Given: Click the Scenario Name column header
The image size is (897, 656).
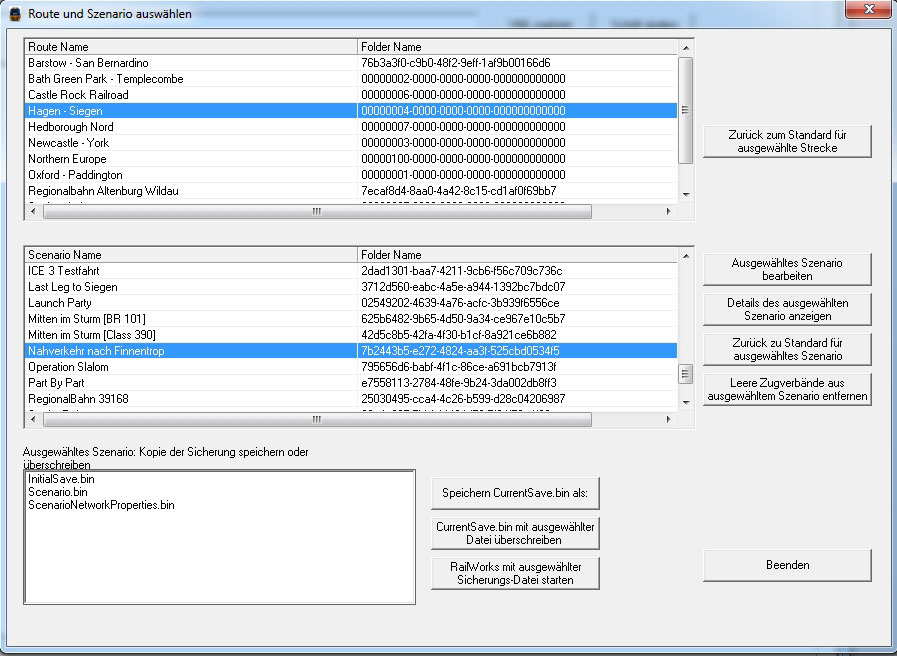Looking at the screenshot, I should [191, 255].
